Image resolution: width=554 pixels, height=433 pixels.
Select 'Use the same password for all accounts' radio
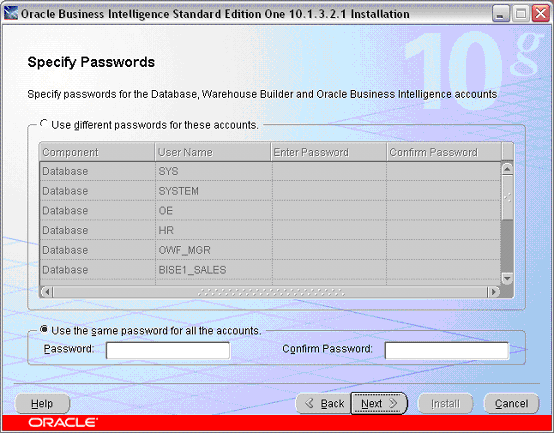pyautogui.click(x=44, y=330)
